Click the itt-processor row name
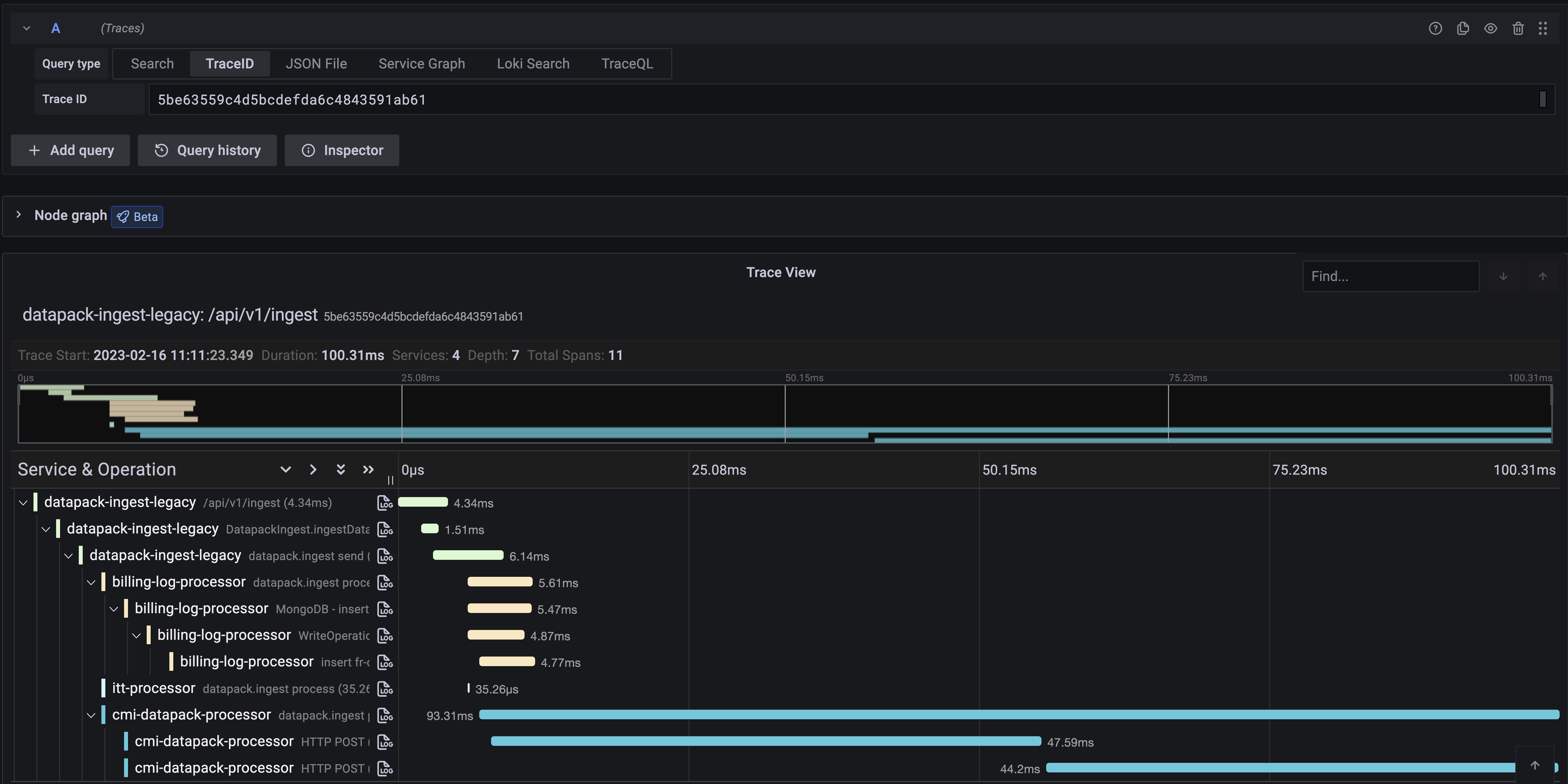 (x=153, y=689)
